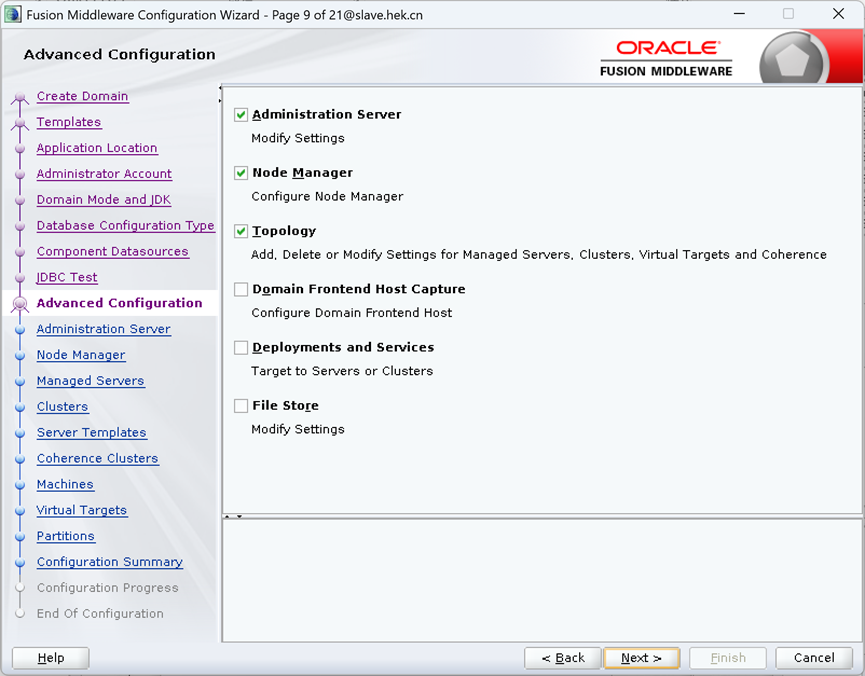
Task: Open Configuration Summary step
Action: pos(110,562)
